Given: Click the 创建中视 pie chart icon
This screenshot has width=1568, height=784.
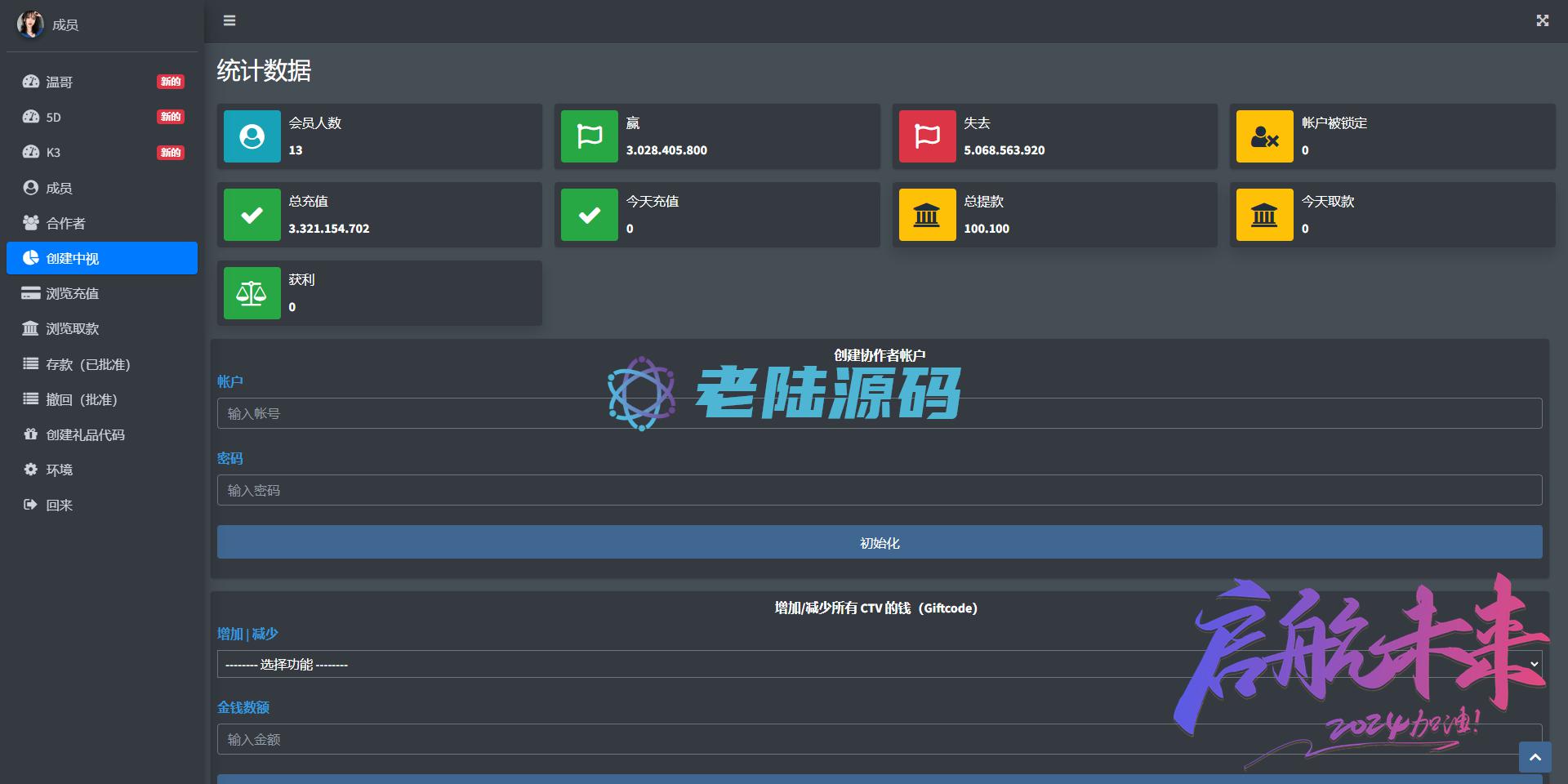Looking at the screenshot, I should coord(31,258).
